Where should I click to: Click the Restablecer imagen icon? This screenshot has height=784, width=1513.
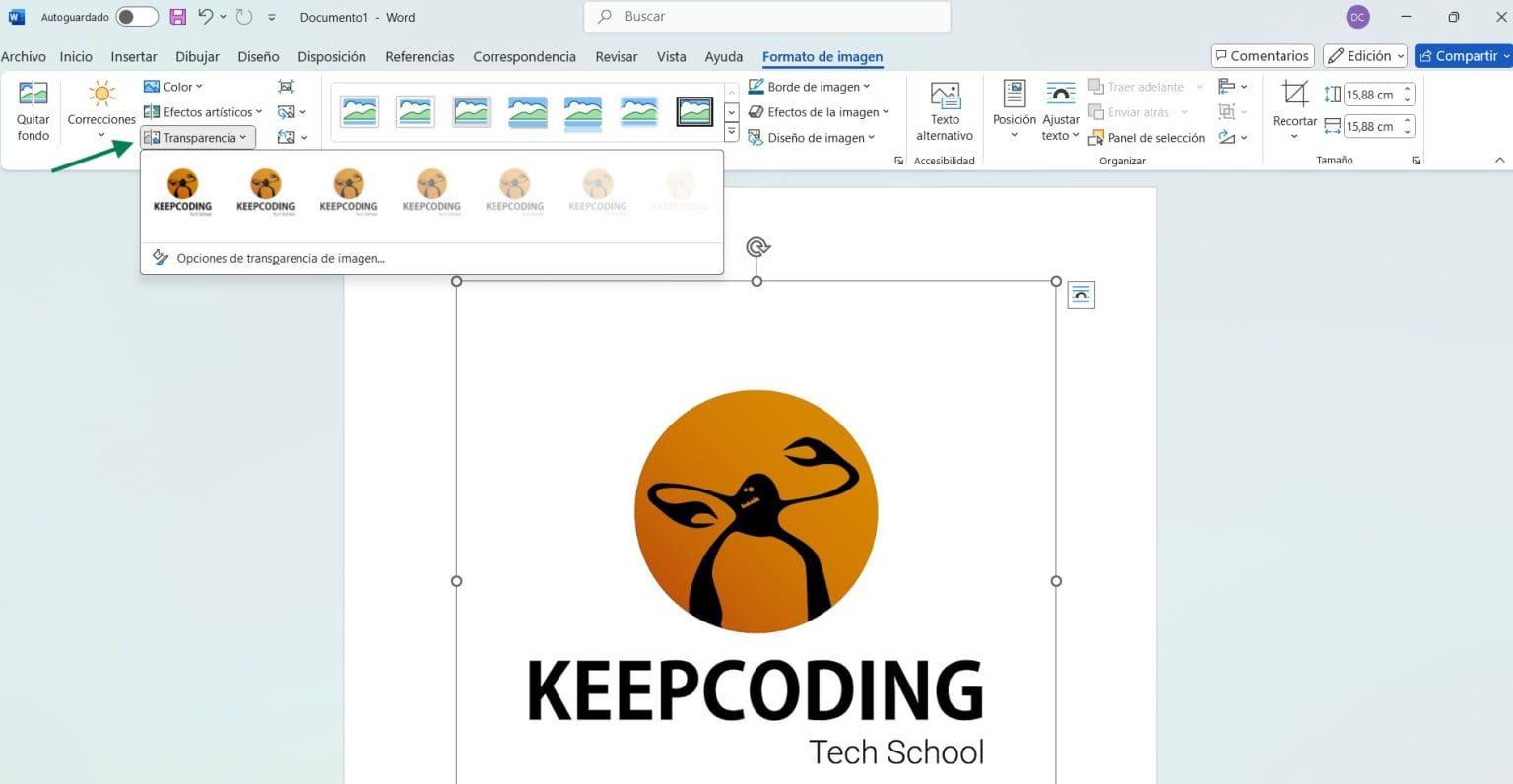coord(286,137)
